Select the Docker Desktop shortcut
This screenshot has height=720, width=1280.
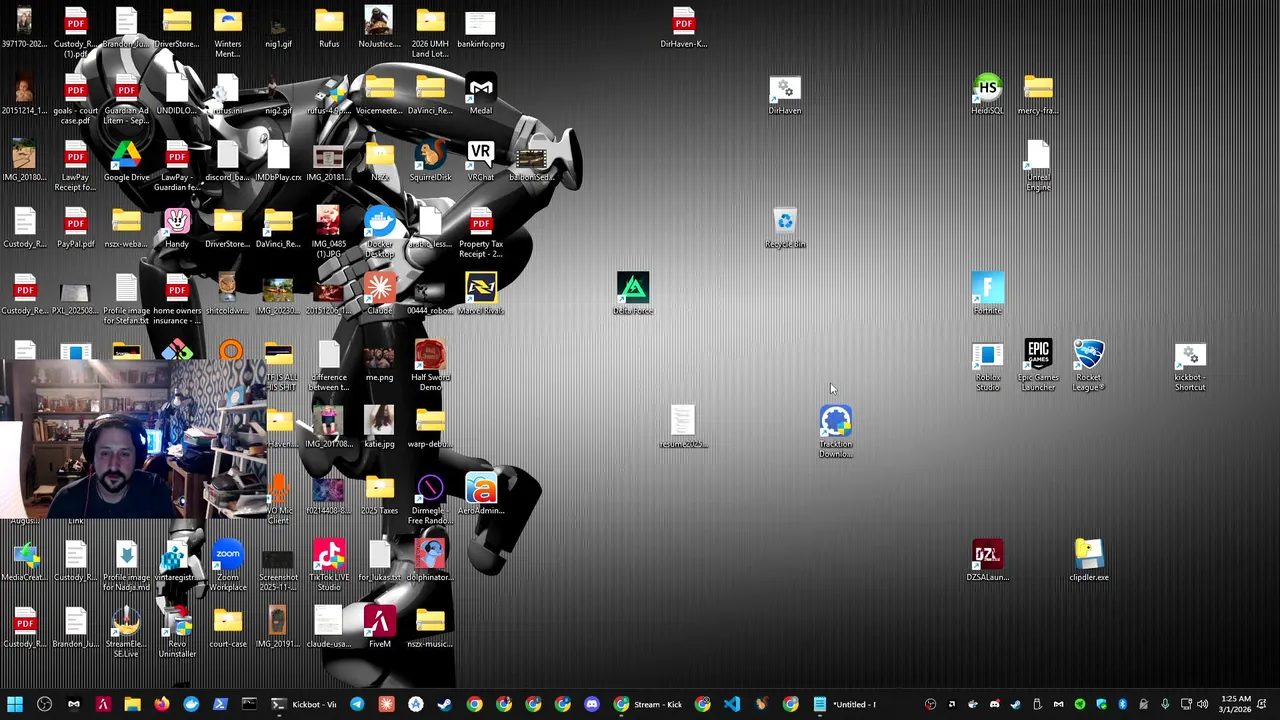(x=379, y=233)
